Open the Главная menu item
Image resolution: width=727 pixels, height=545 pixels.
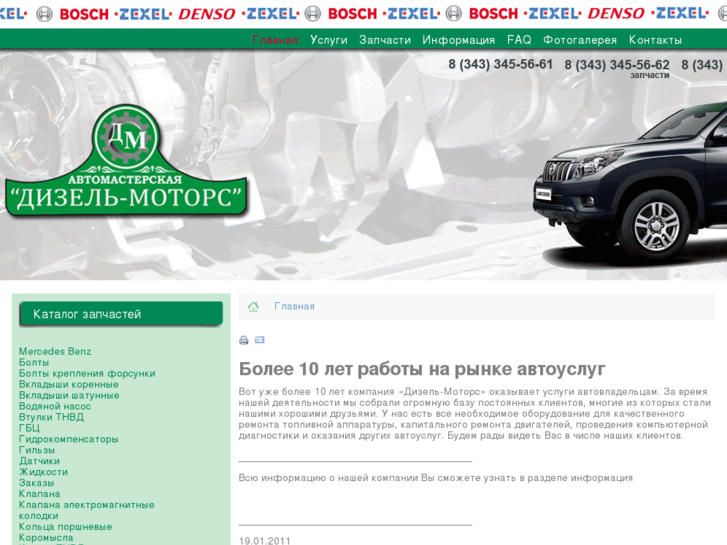coord(274,40)
